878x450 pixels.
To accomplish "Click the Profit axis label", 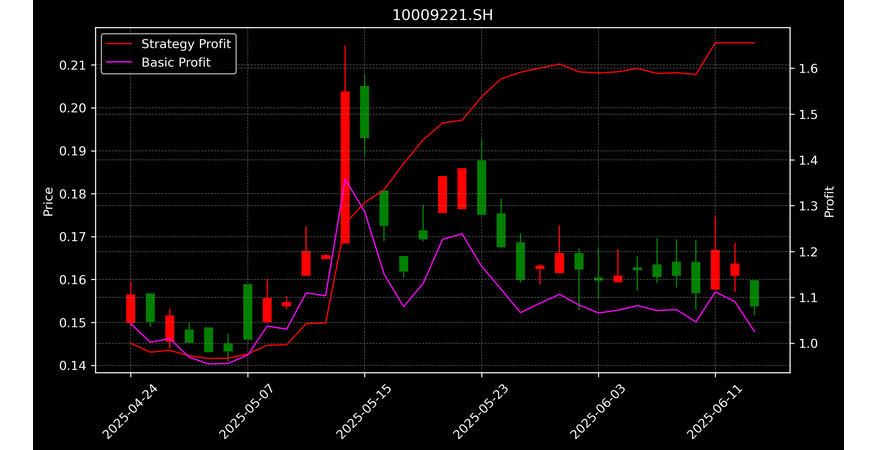I will (x=829, y=201).
